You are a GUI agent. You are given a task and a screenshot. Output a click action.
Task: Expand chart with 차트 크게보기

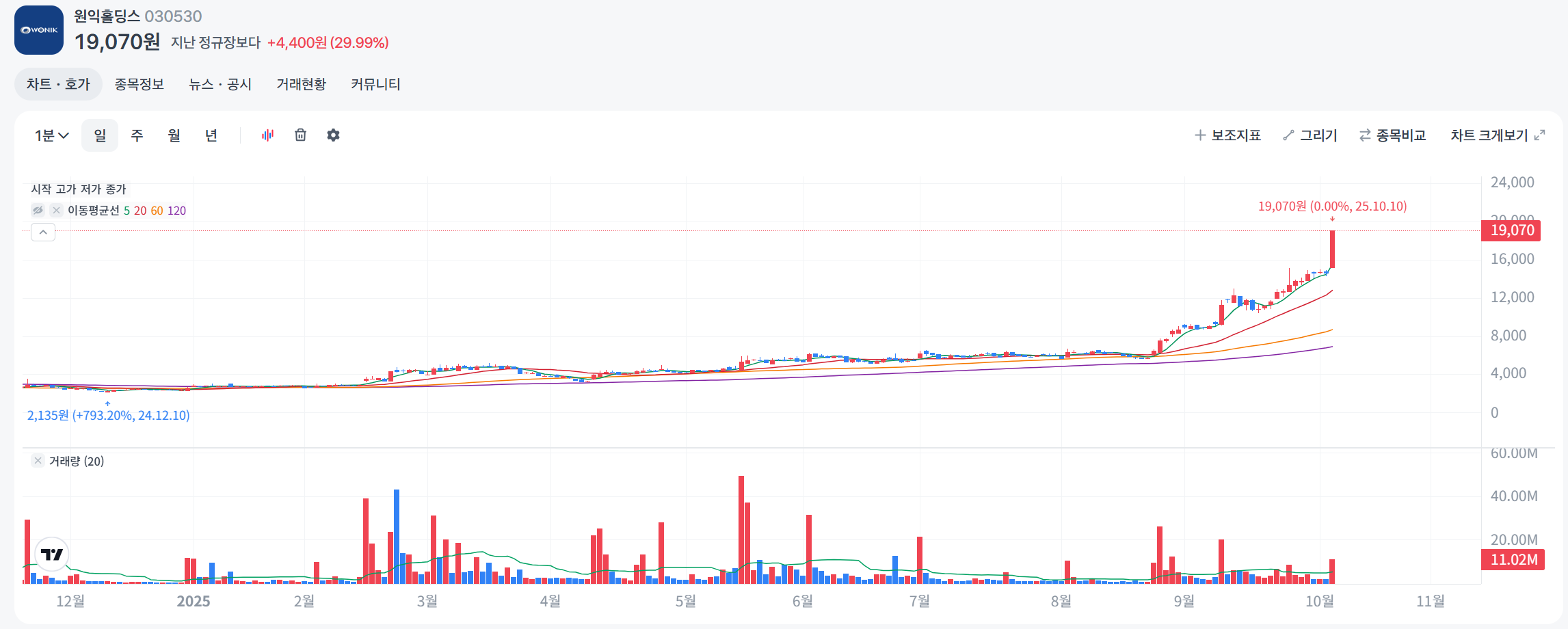tap(1498, 135)
